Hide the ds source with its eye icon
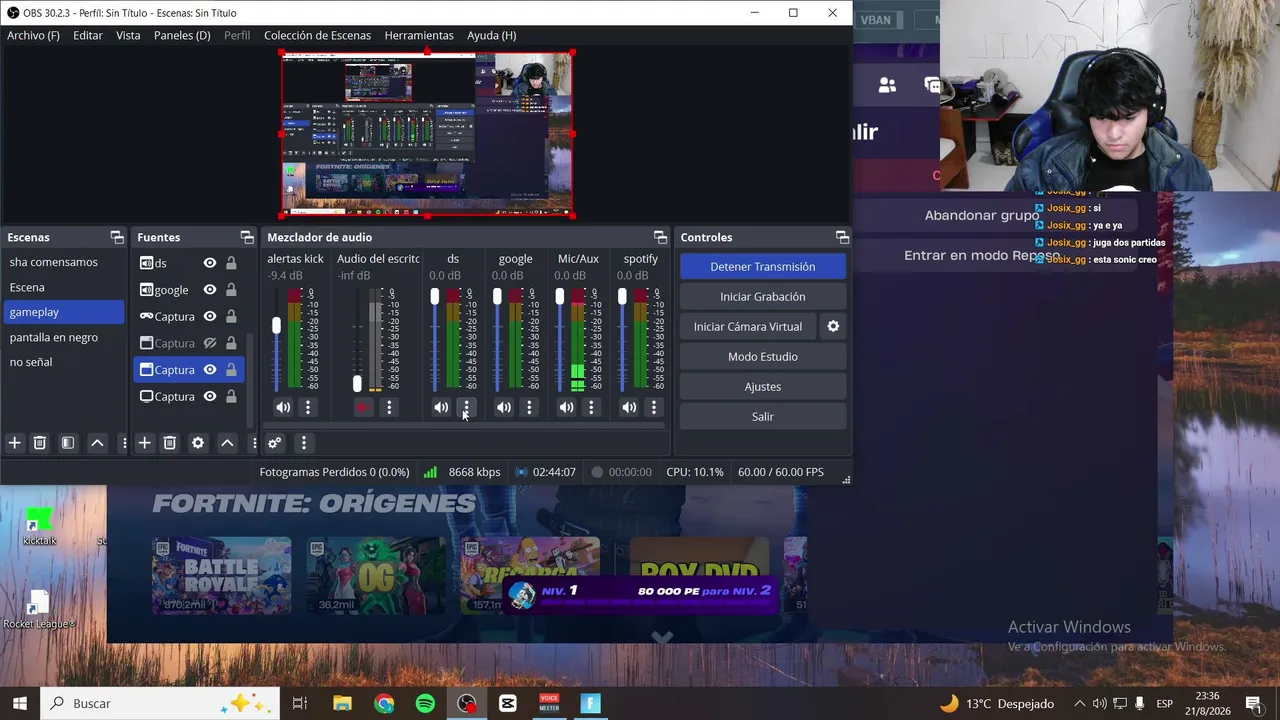This screenshot has height=720, width=1280. [x=210, y=263]
